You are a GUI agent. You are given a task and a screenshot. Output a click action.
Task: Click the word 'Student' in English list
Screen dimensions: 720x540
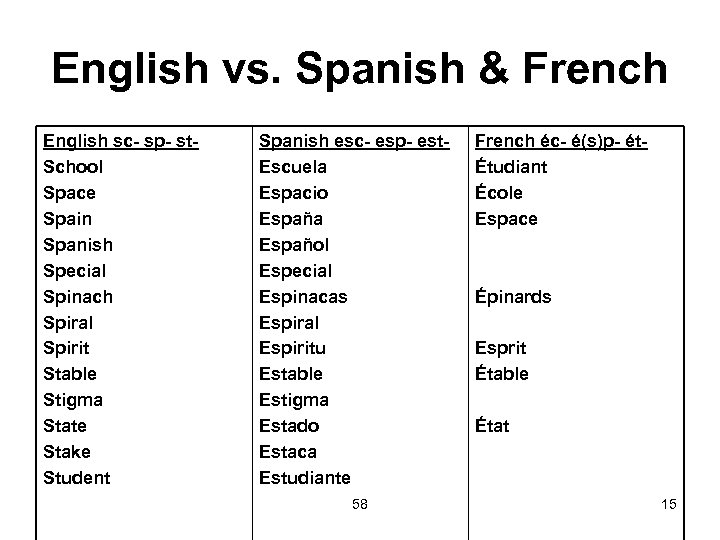click(77, 478)
